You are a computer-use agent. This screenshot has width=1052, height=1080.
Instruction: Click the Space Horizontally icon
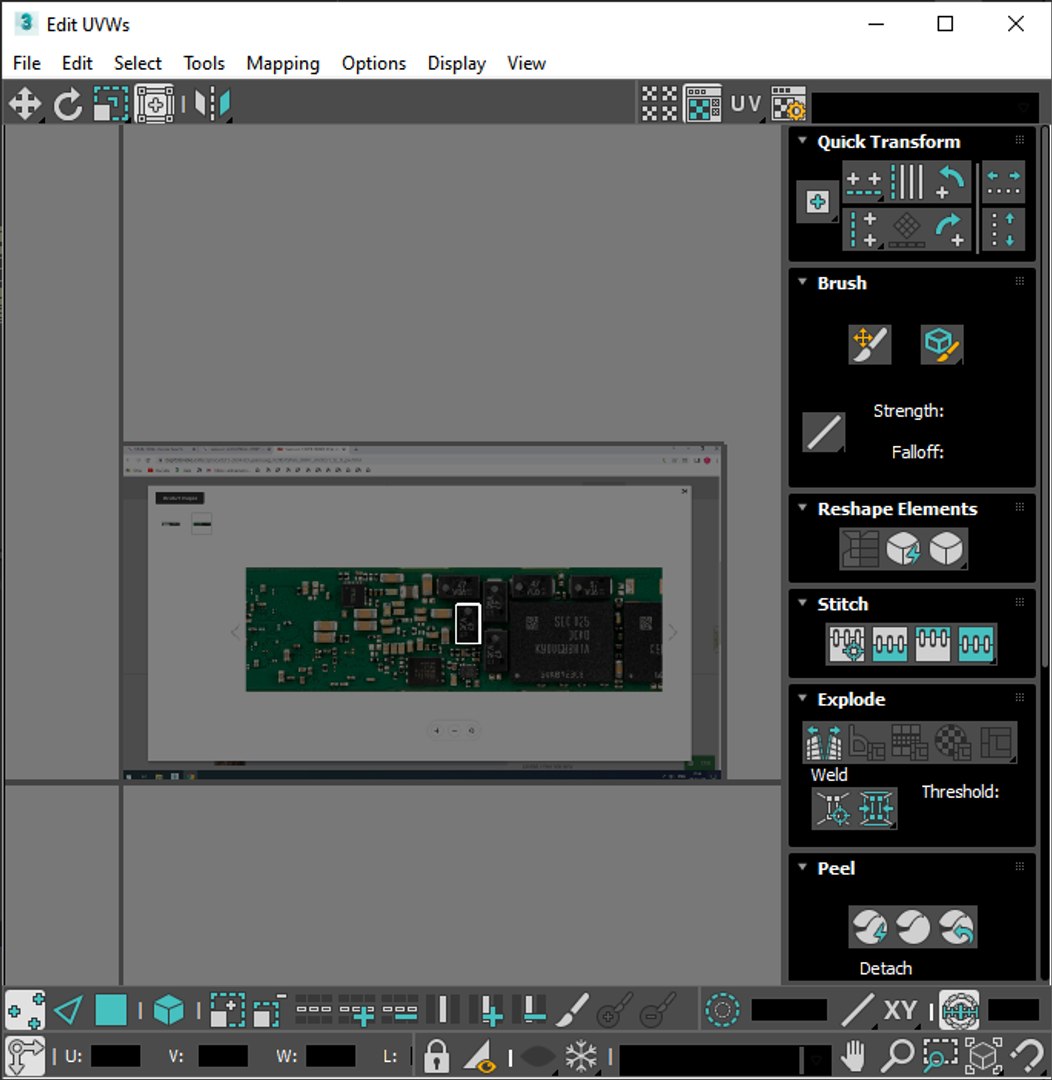(1003, 183)
